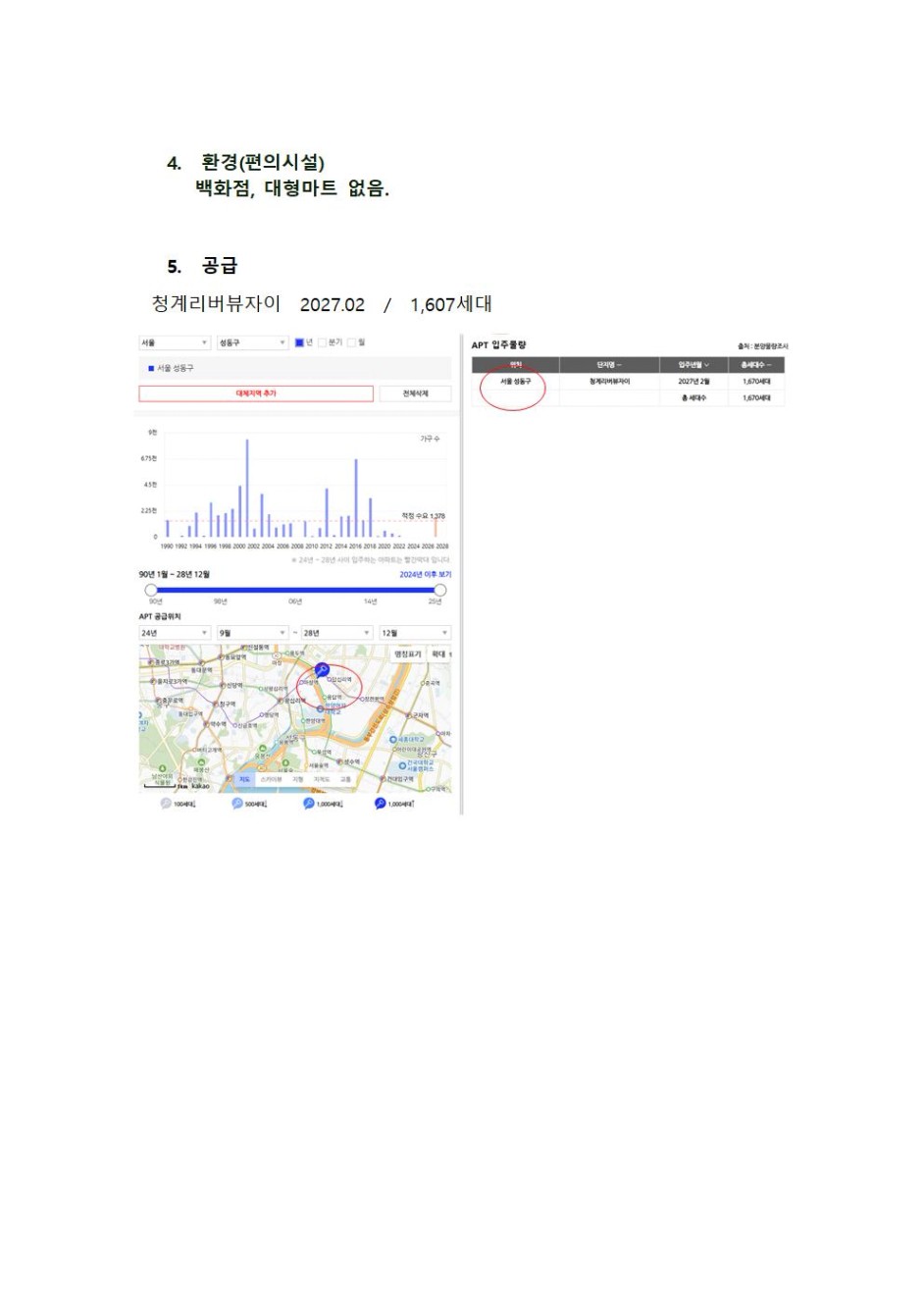Click the 전체삭제 button
The width and height of the screenshot is (924, 1307).
click(x=416, y=393)
